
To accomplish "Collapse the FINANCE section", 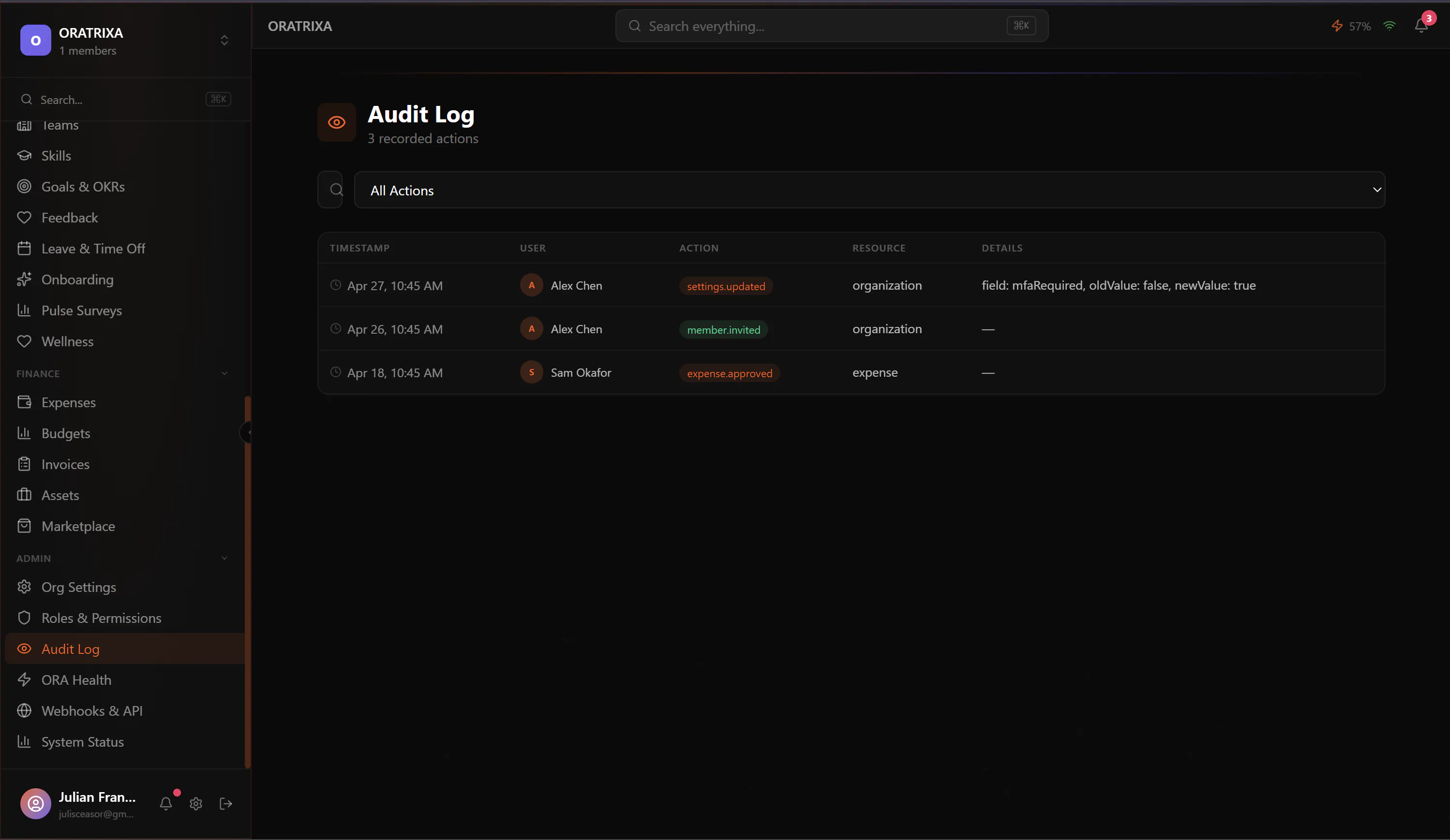I will 224,374.
